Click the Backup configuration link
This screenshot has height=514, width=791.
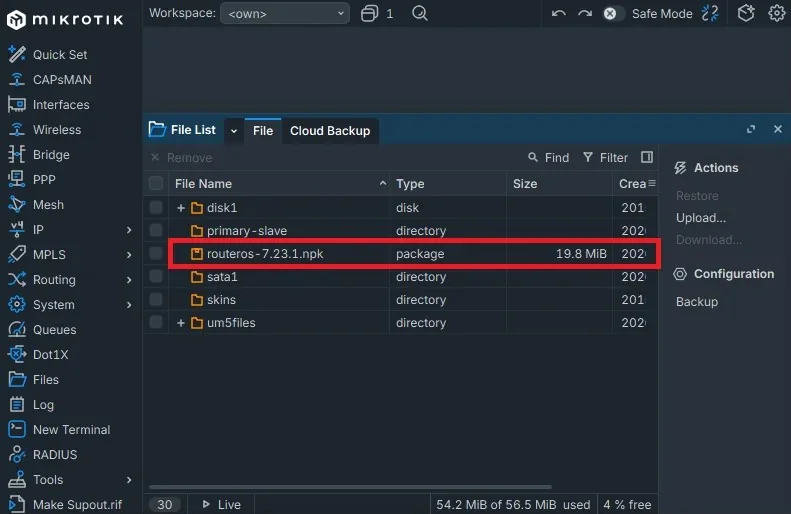point(697,302)
